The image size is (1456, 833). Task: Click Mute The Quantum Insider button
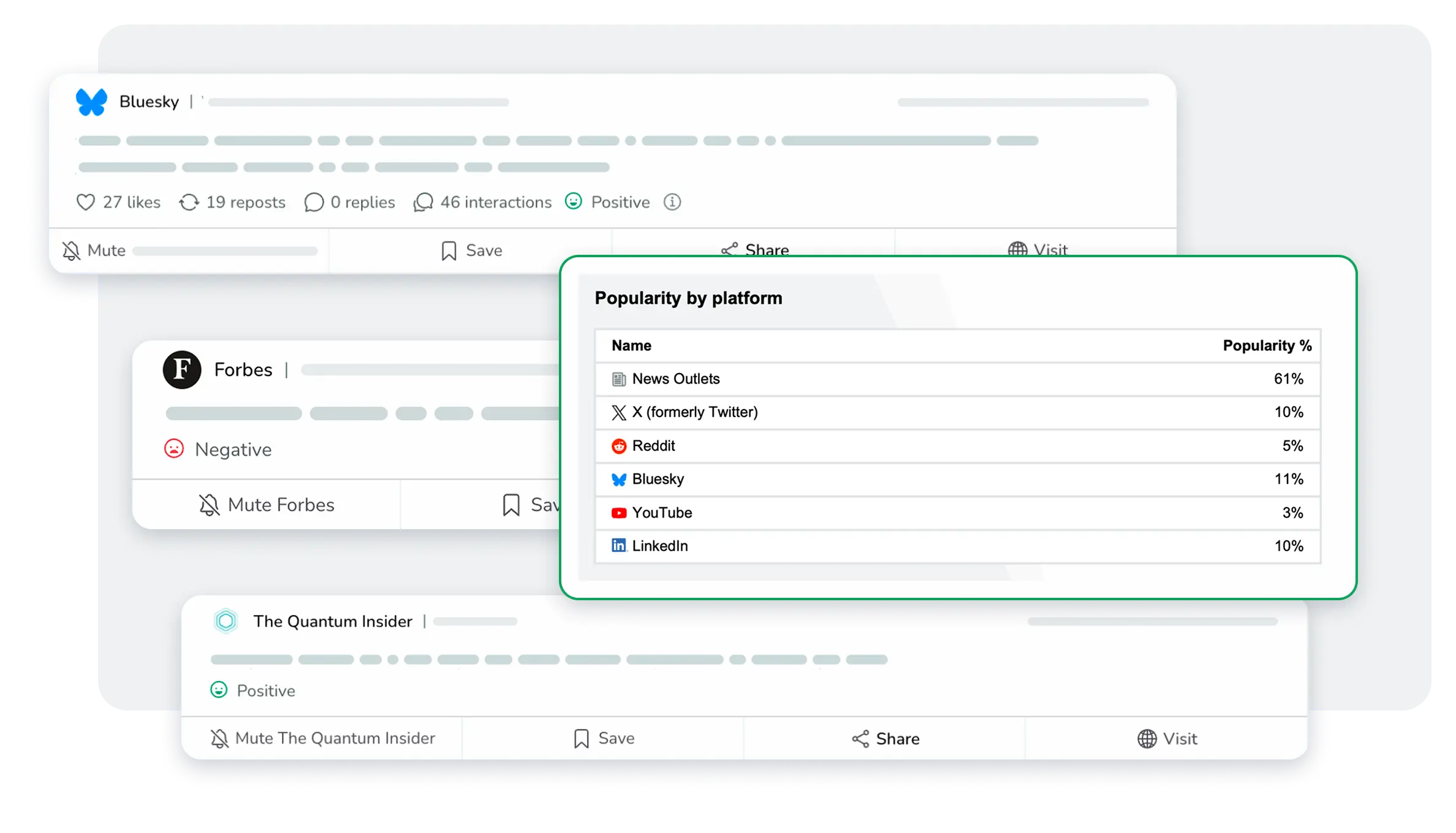click(323, 739)
